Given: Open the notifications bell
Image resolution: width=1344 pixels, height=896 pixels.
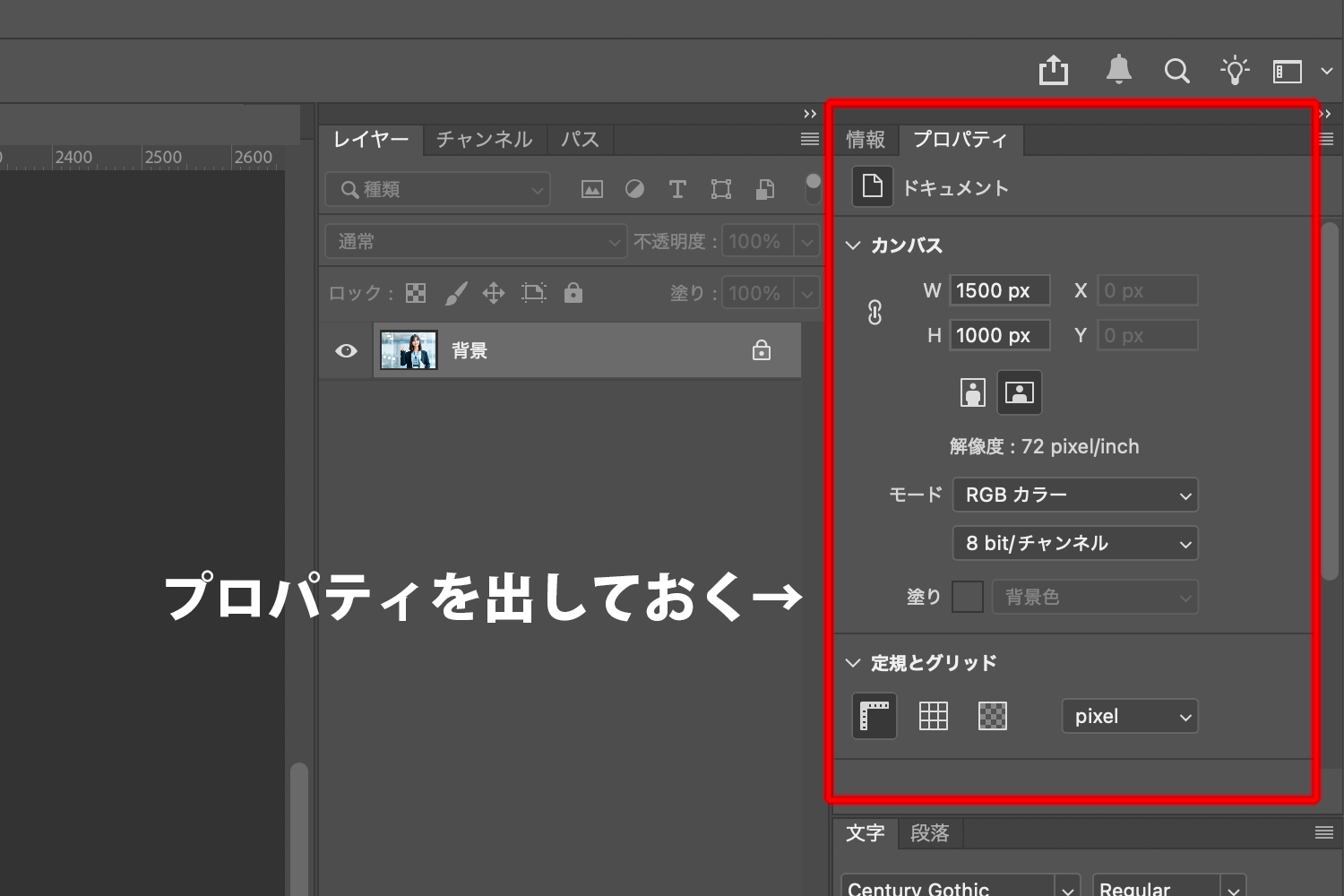Looking at the screenshot, I should pos(1118,70).
